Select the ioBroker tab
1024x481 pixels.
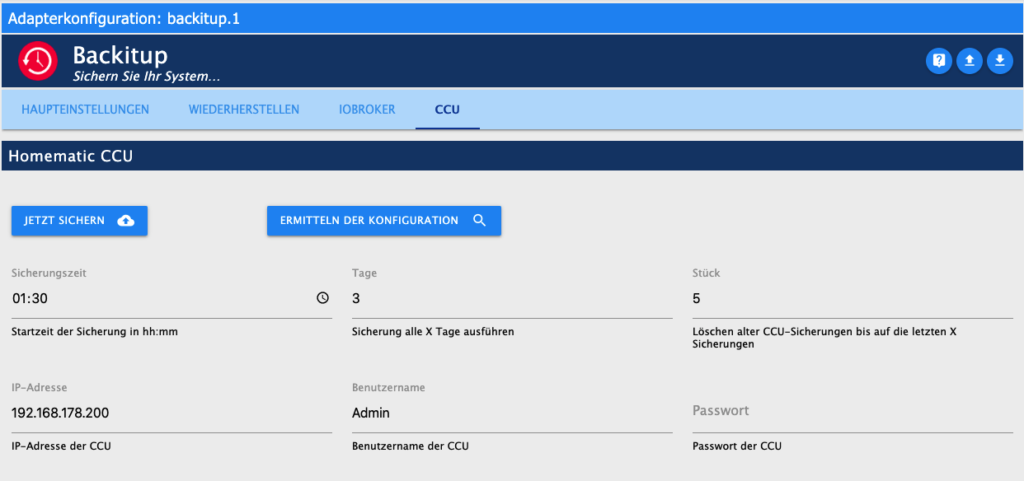coord(367,109)
